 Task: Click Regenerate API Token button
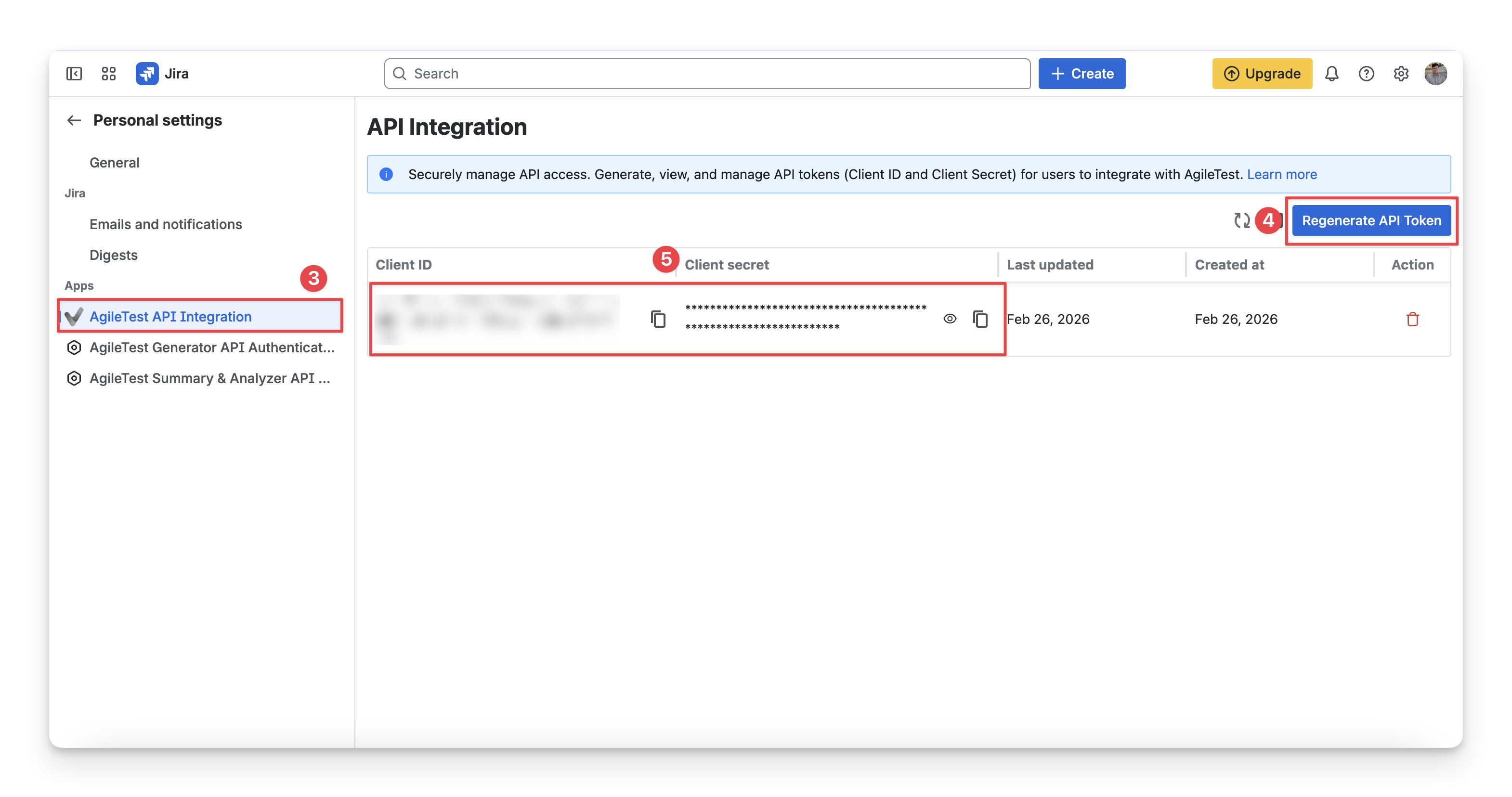pos(1371,220)
